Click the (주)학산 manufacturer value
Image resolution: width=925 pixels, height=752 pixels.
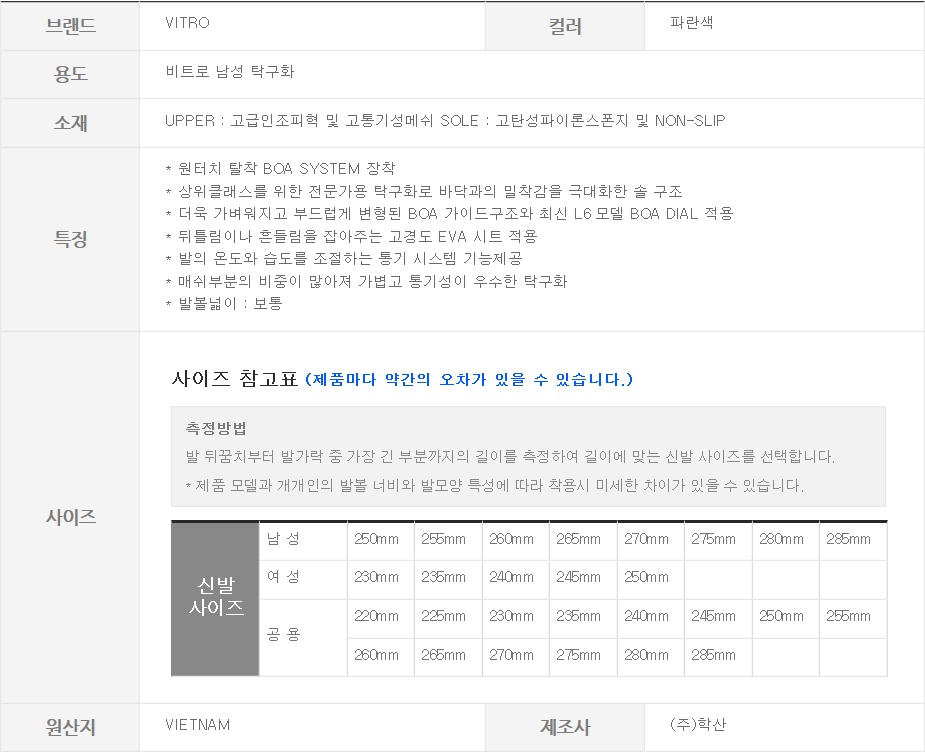[x=698, y=724]
